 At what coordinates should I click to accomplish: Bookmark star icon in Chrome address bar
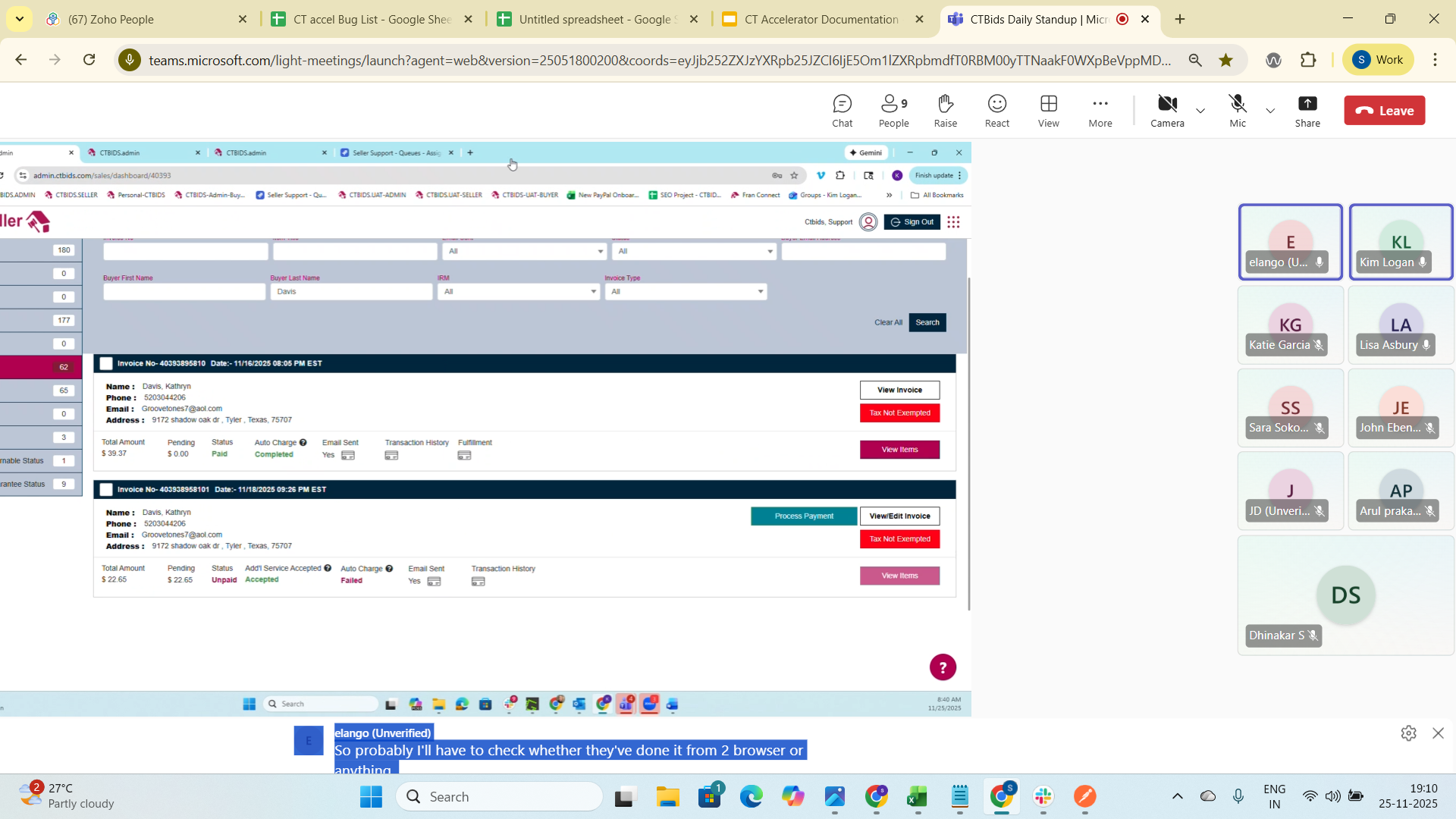[1225, 60]
